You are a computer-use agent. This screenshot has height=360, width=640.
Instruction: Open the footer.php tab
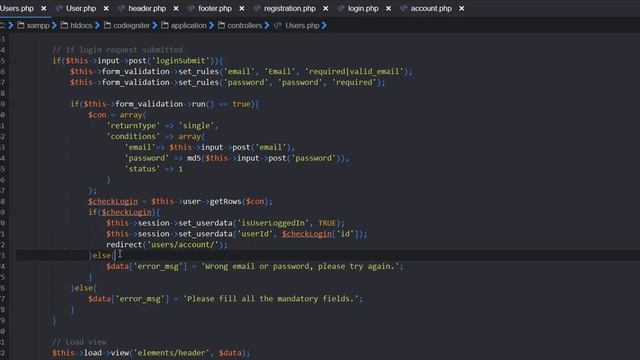pyautogui.click(x=215, y=8)
